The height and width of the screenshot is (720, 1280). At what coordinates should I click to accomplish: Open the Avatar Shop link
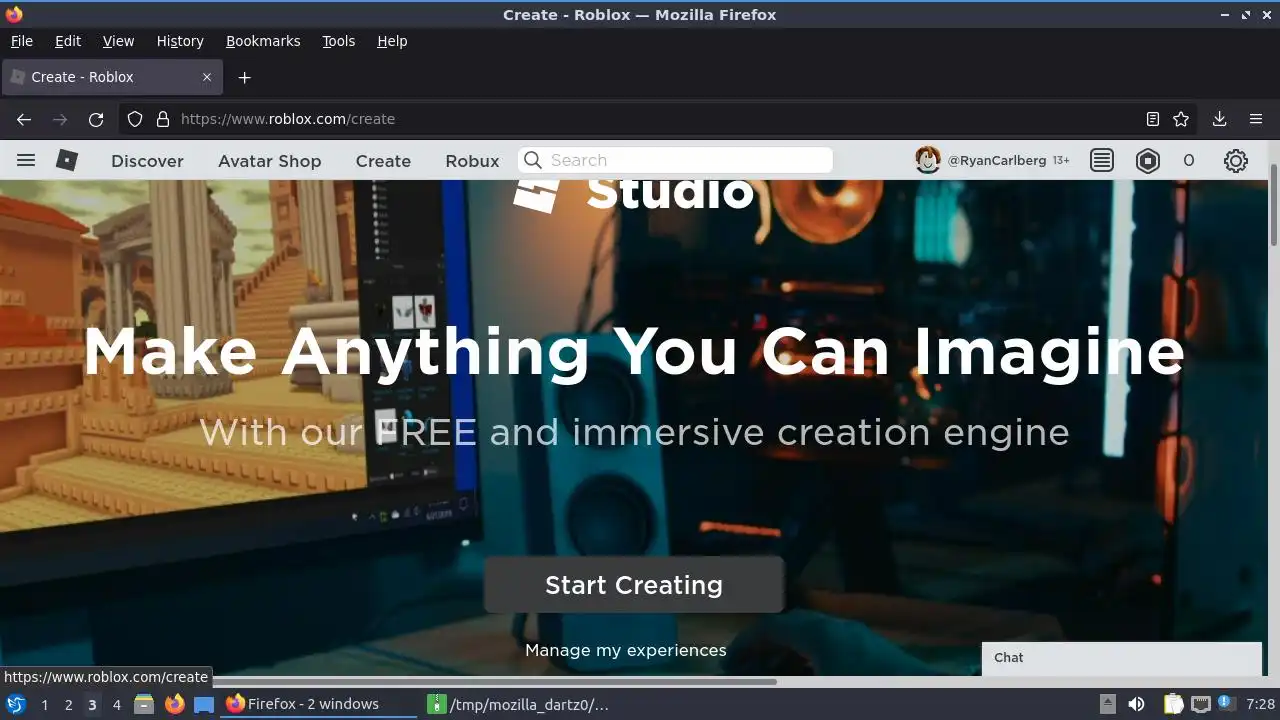(x=269, y=161)
